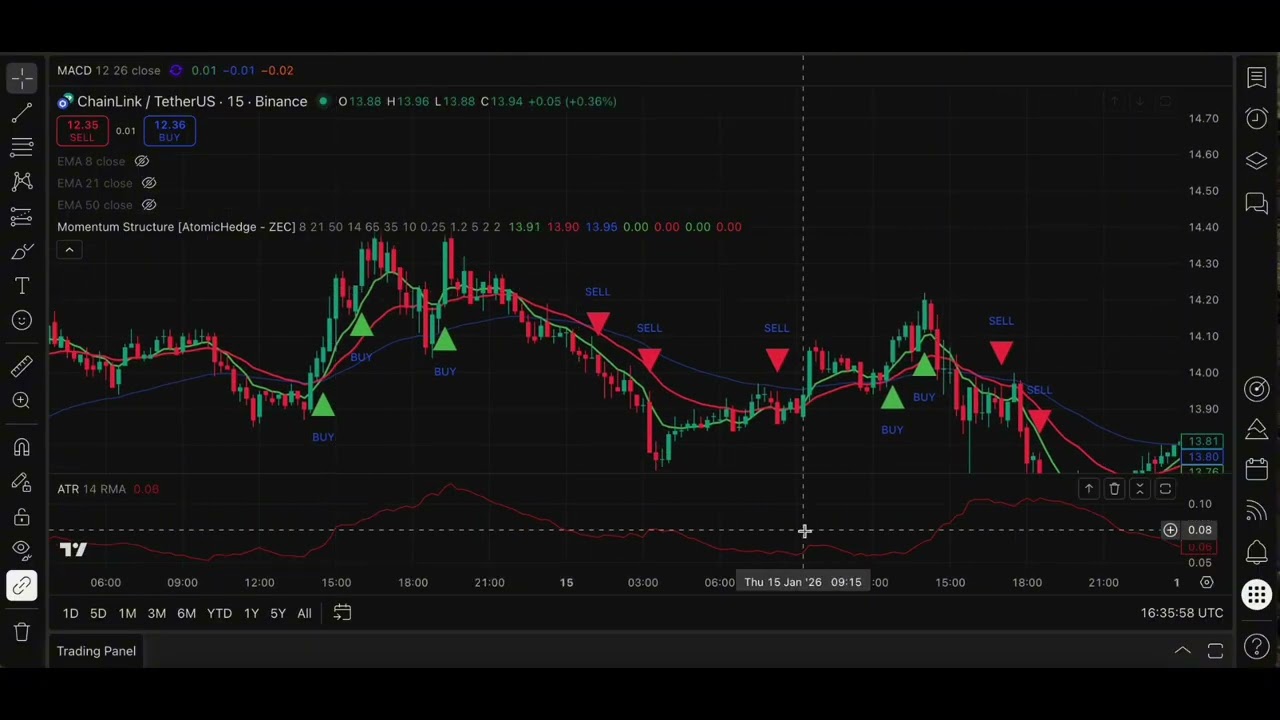Click the market open status dot
This screenshot has height=720, width=1280.
coord(323,101)
